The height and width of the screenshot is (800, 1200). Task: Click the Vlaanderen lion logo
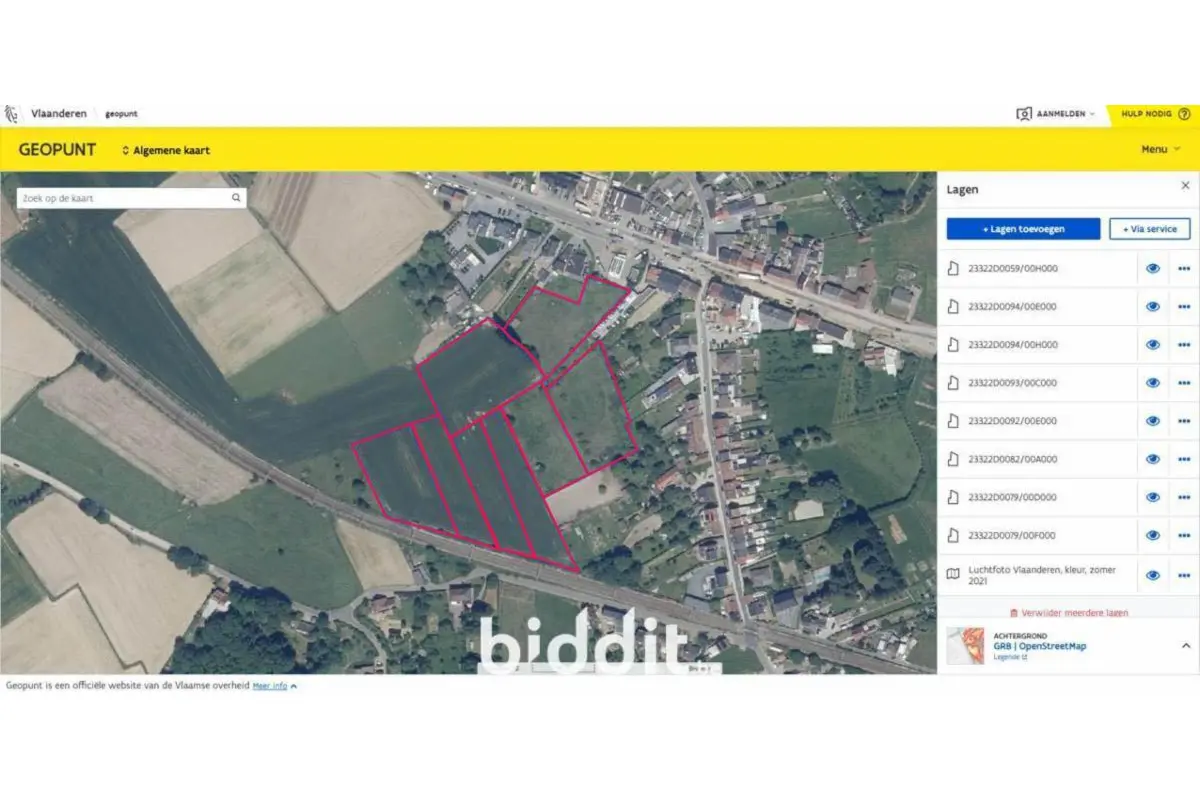[x=12, y=114]
